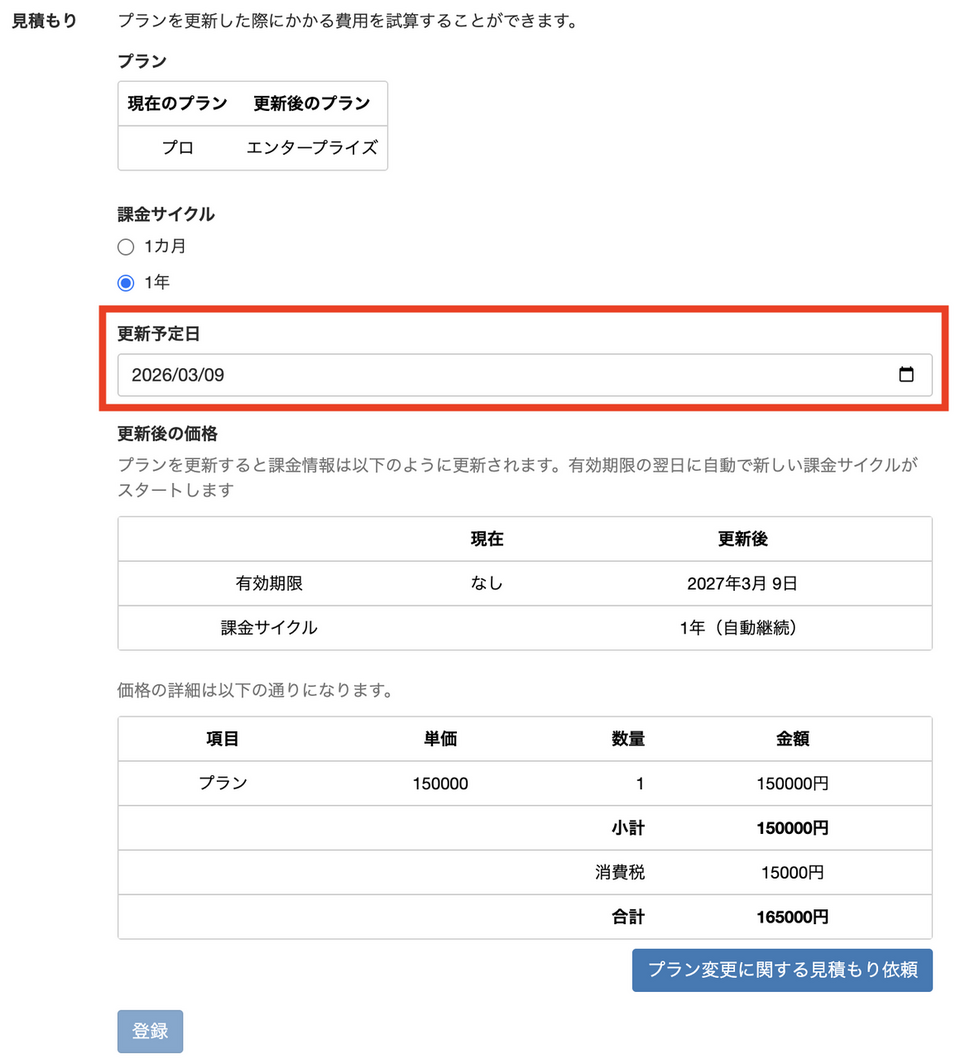Open the calendar picker icon in date field

pos(906,375)
